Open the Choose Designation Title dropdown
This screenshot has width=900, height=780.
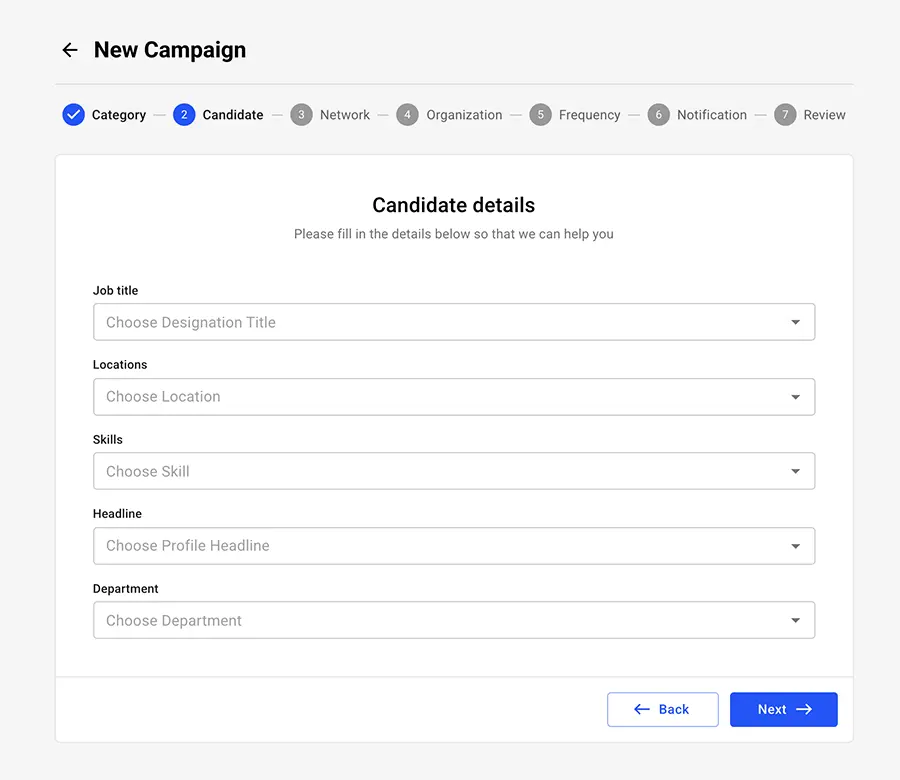click(x=454, y=322)
